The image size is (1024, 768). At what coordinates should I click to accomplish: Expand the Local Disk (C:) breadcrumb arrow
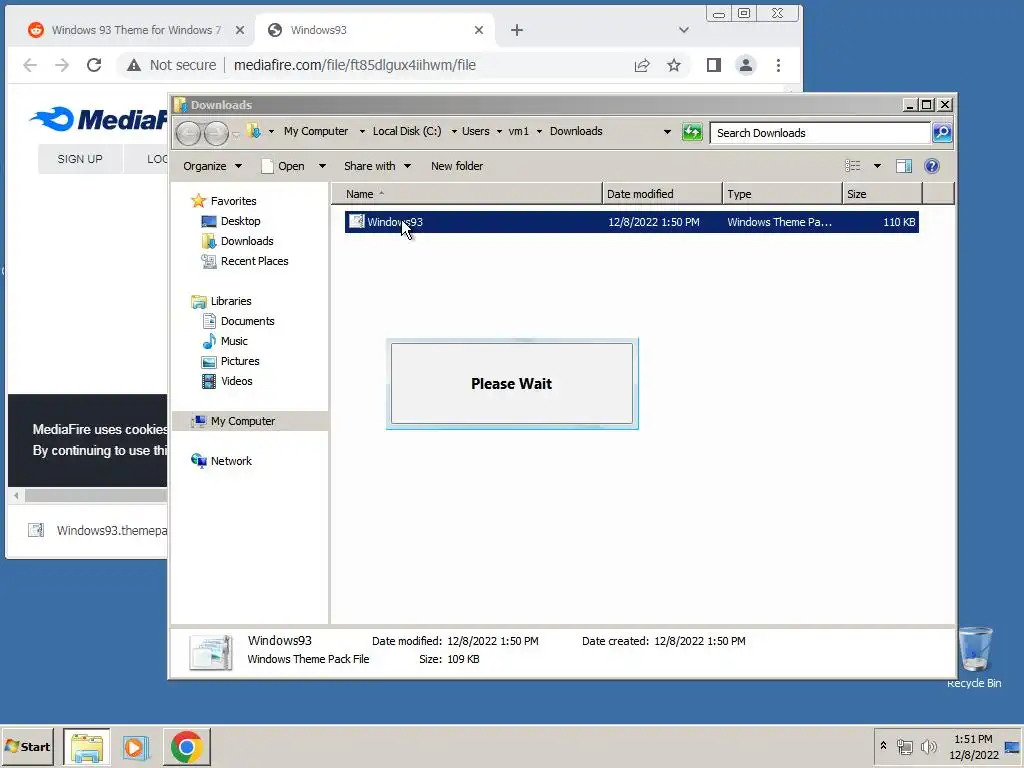(x=453, y=131)
